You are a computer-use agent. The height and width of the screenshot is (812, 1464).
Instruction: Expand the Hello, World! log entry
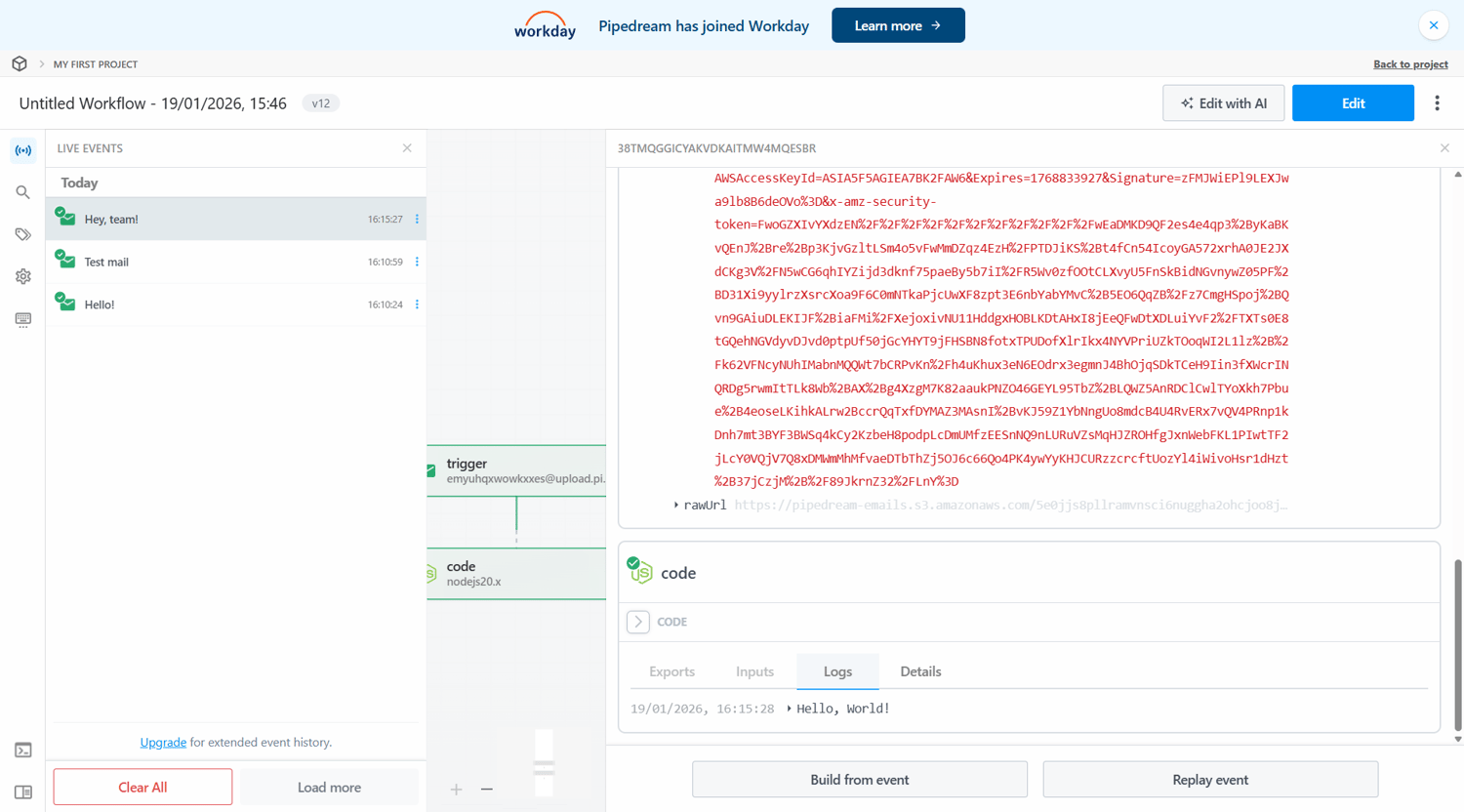click(789, 709)
